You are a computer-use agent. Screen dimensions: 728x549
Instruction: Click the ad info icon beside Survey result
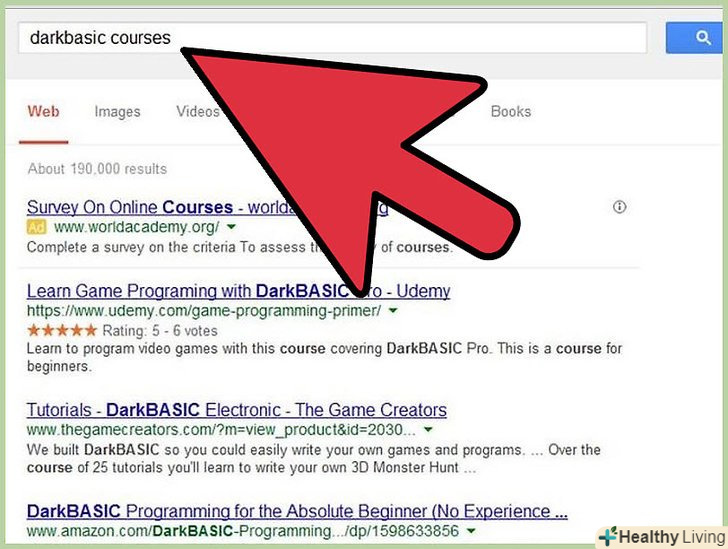point(619,207)
